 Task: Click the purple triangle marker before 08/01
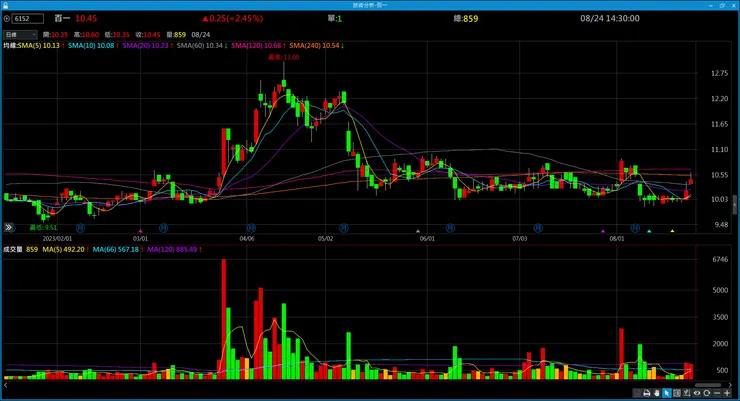pyautogui.click(x=603, y=231)
